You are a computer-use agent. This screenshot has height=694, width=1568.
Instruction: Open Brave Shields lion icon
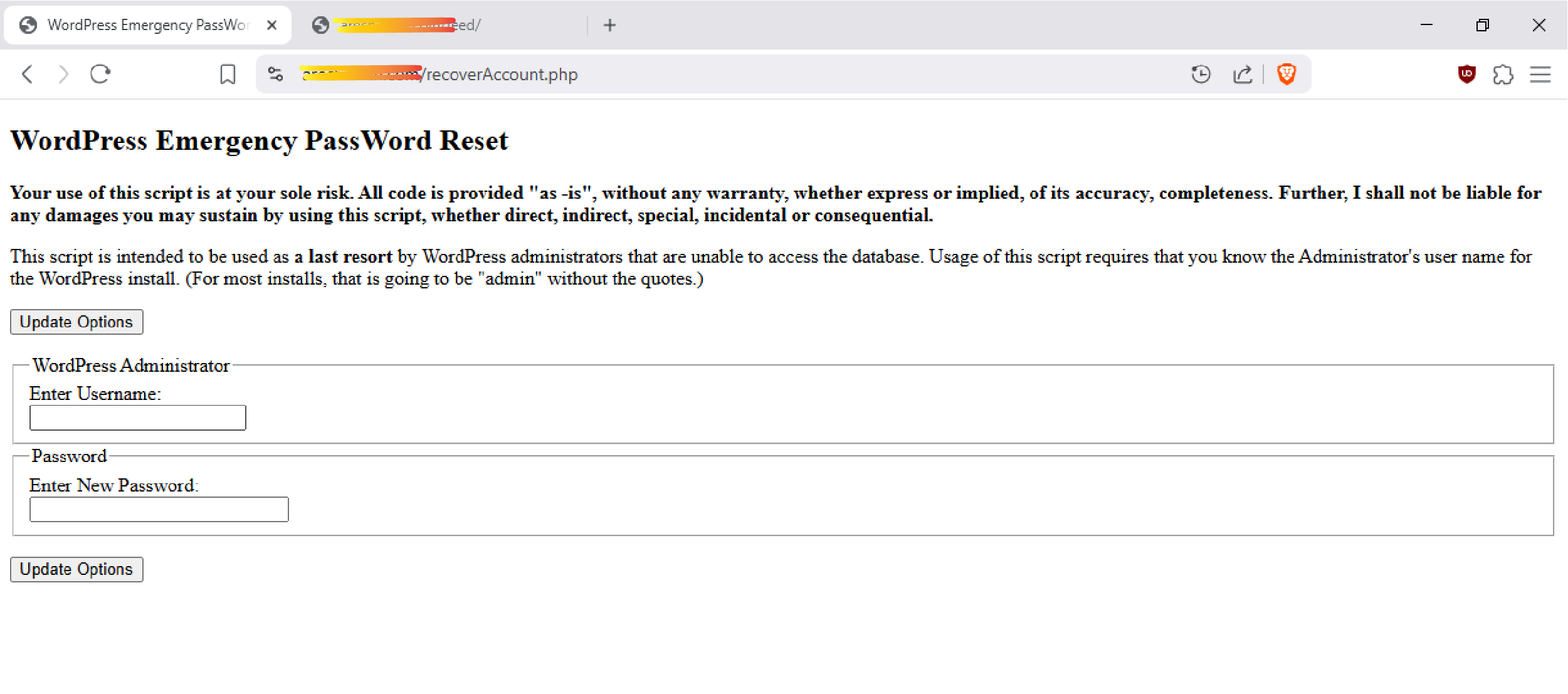click(1286, 74)
